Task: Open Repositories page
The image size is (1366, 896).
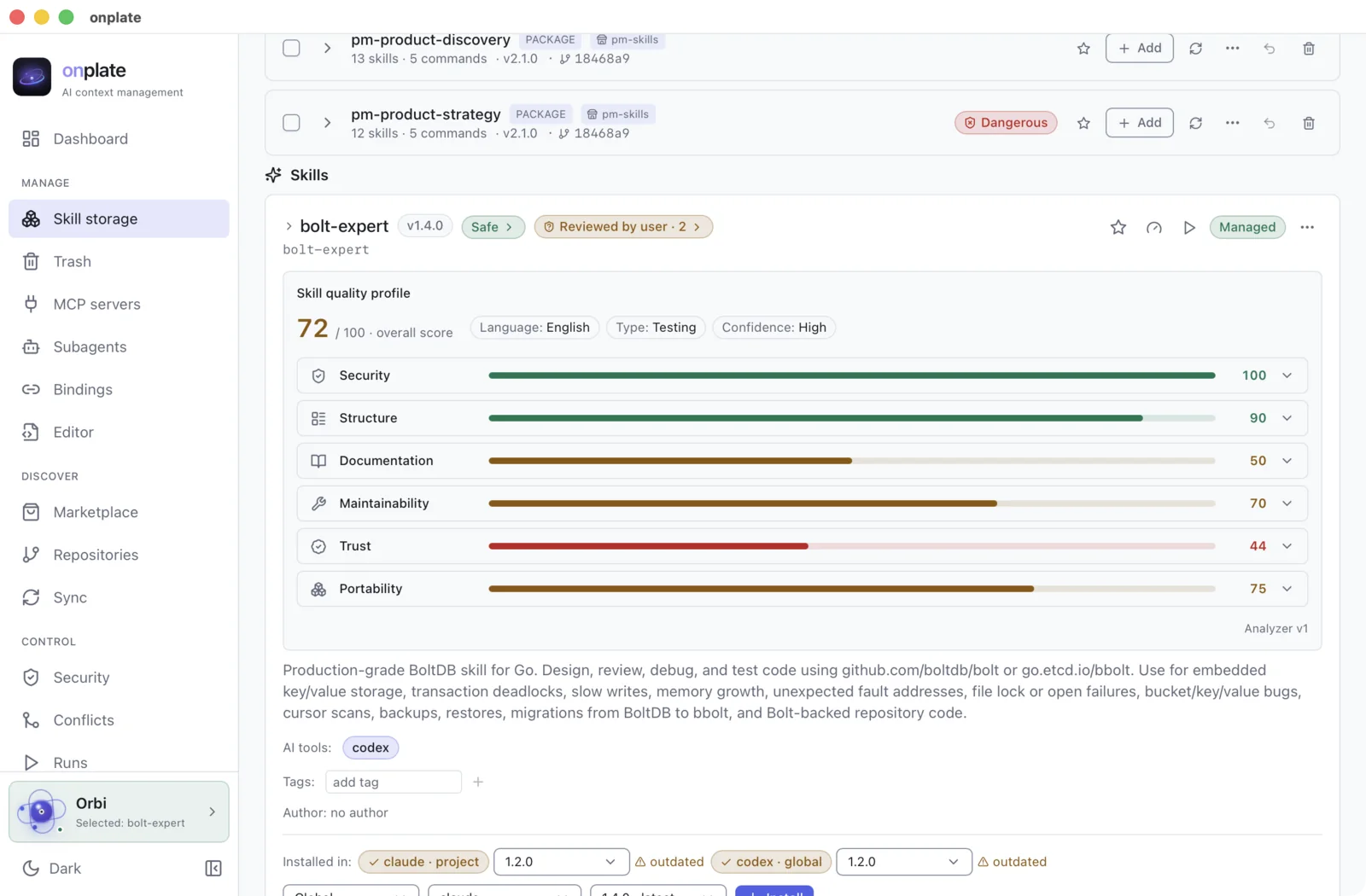Action: click(119, 555)
